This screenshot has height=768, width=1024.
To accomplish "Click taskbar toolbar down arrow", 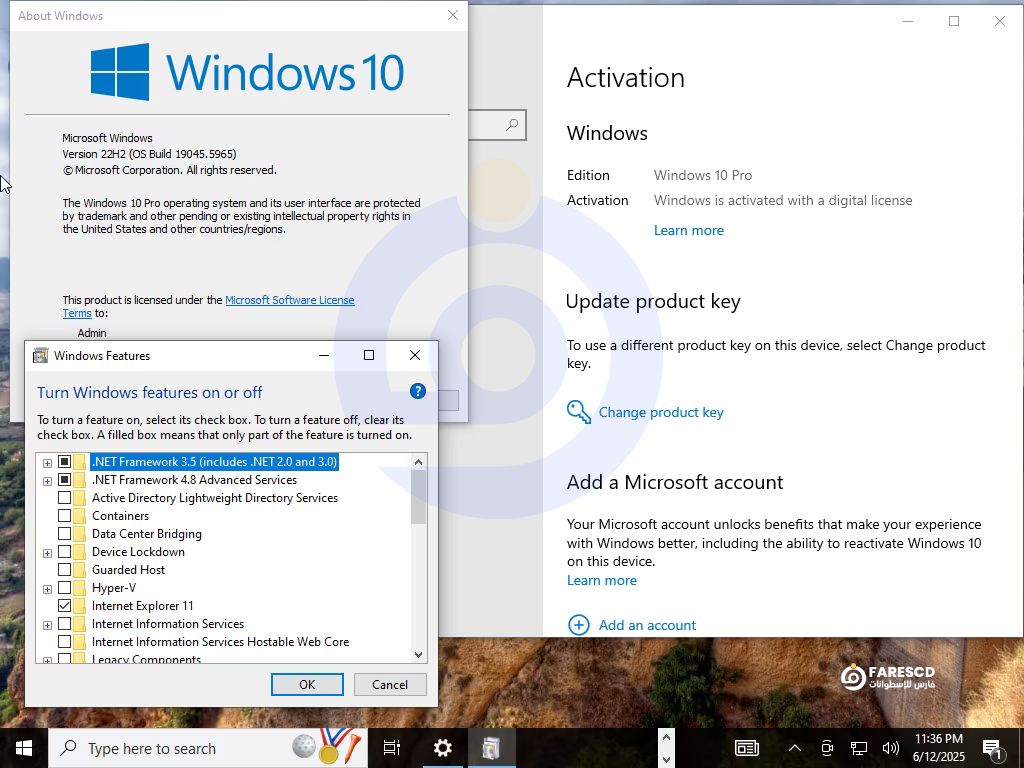I will [666, 760].
